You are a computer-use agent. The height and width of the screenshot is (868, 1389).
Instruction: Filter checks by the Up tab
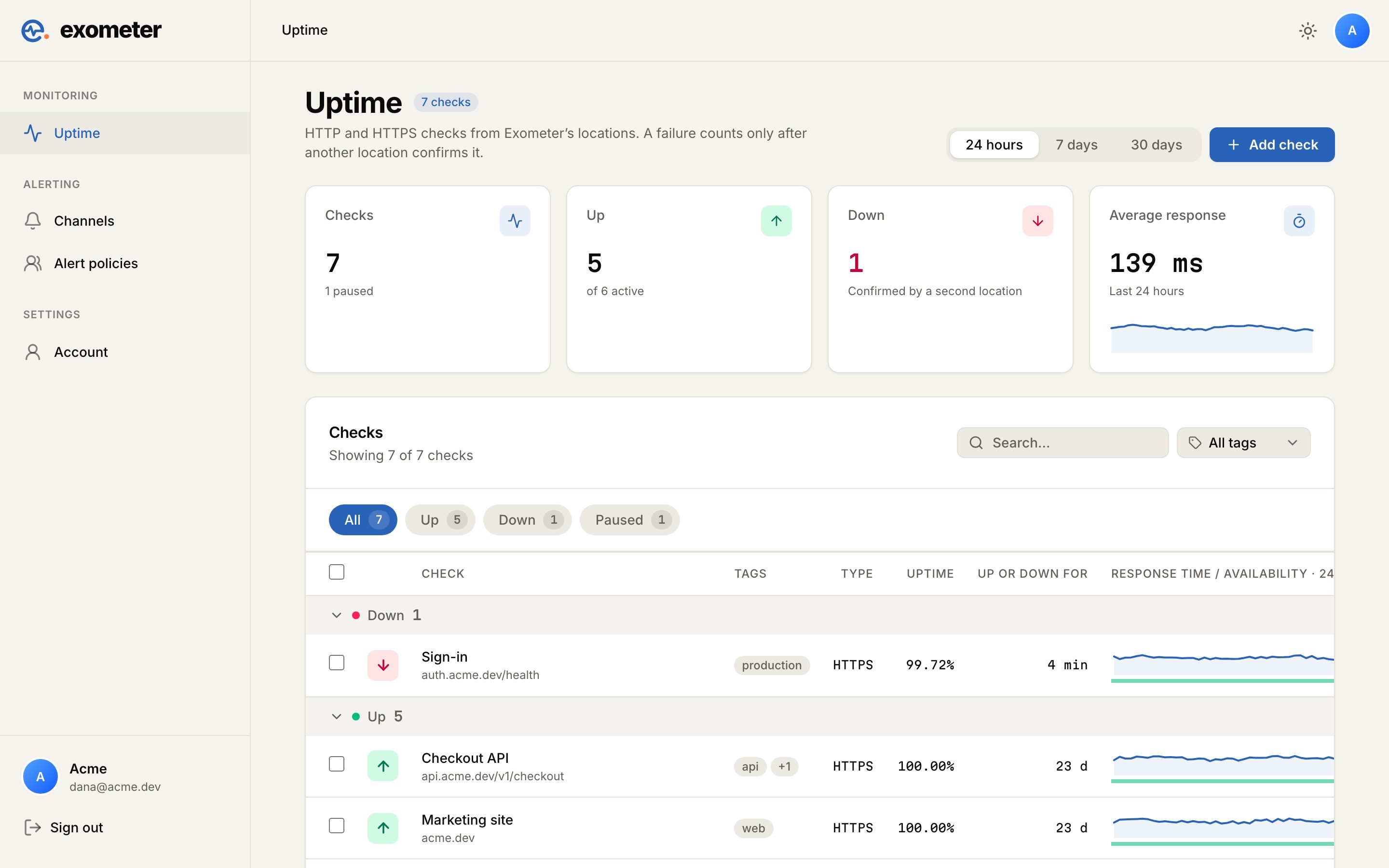pos(440,520)
